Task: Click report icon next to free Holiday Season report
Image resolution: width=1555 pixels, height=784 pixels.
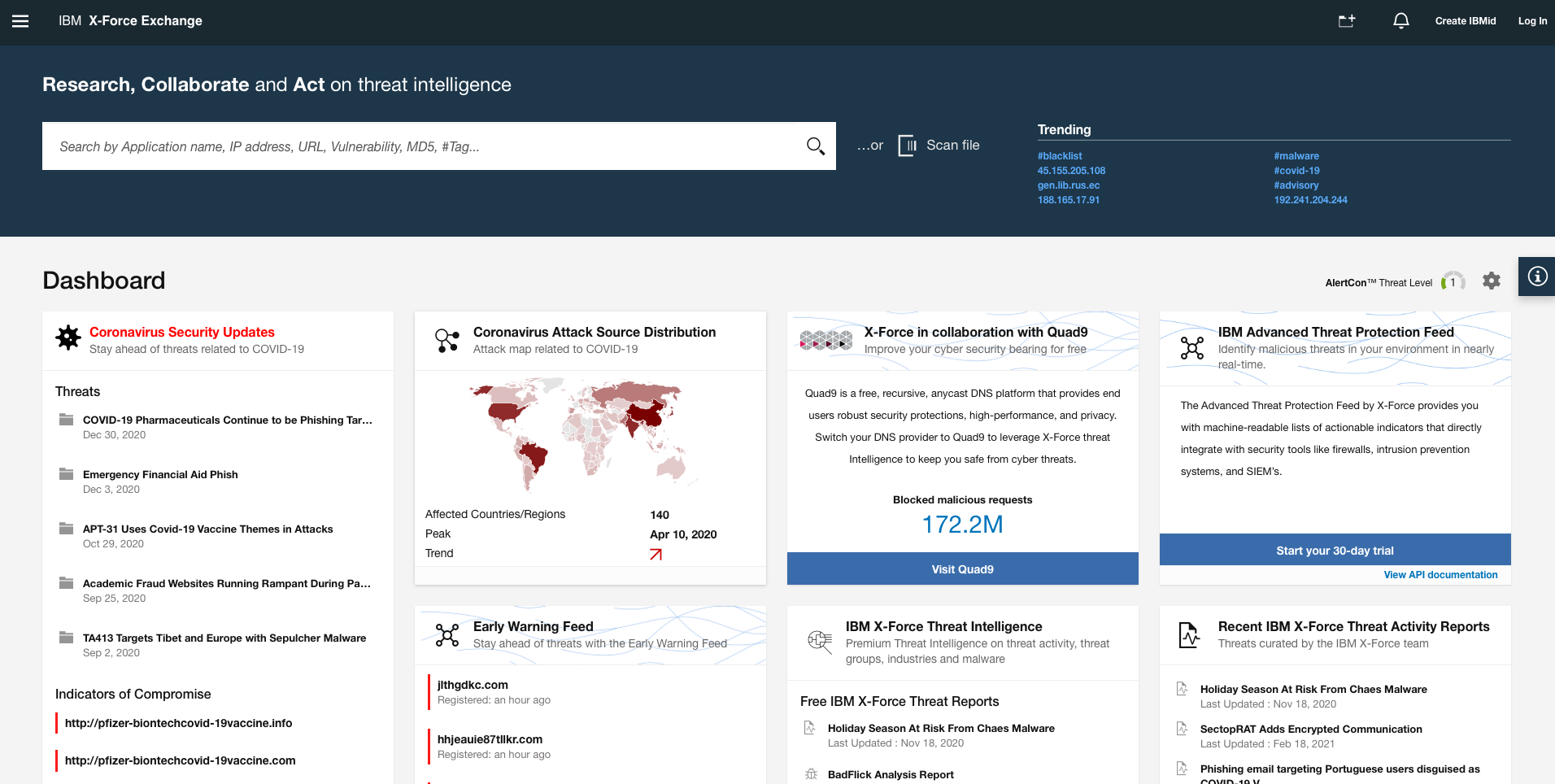Action: [x=809, y=728]
